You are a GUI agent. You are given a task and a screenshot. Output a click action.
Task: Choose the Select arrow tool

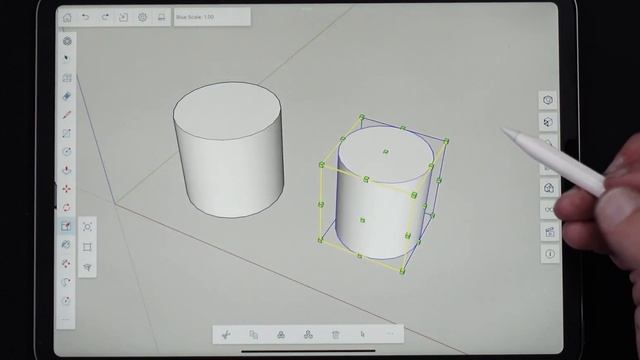(67, 59)
